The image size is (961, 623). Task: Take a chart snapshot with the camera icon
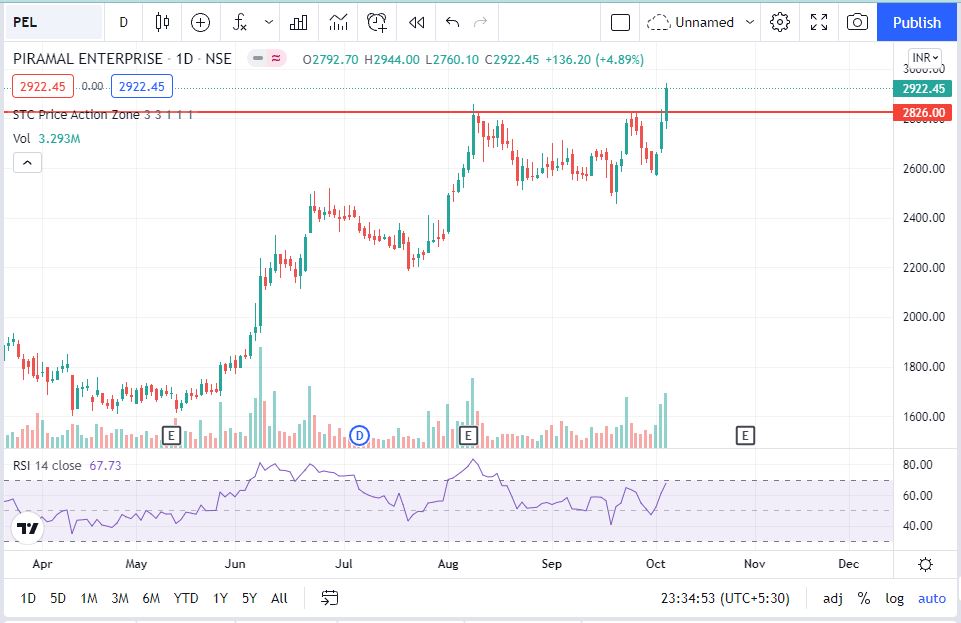(x=857, y=22)
